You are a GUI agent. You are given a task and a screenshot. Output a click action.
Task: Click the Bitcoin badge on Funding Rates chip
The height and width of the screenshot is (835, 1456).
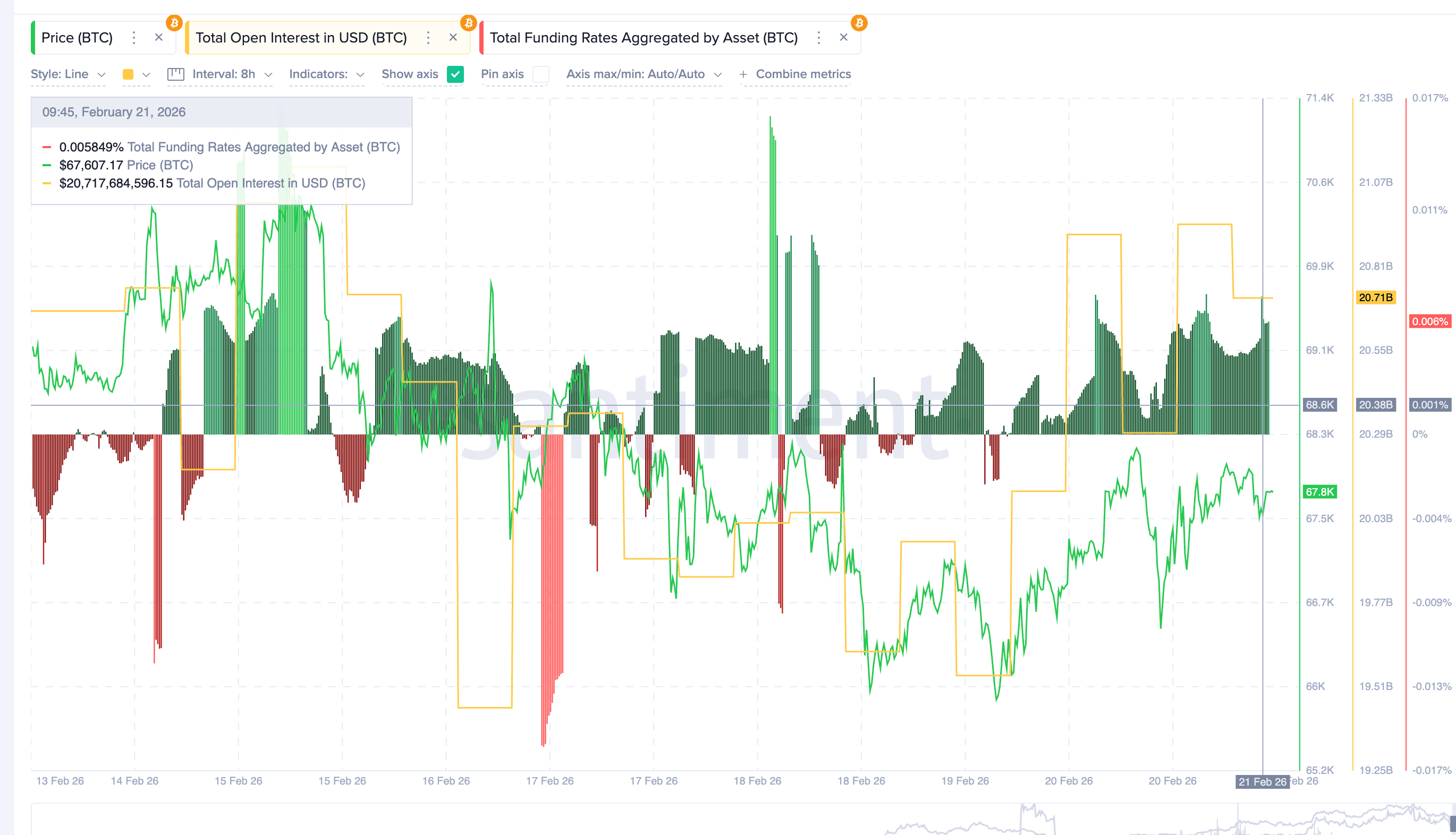[859, 23]
